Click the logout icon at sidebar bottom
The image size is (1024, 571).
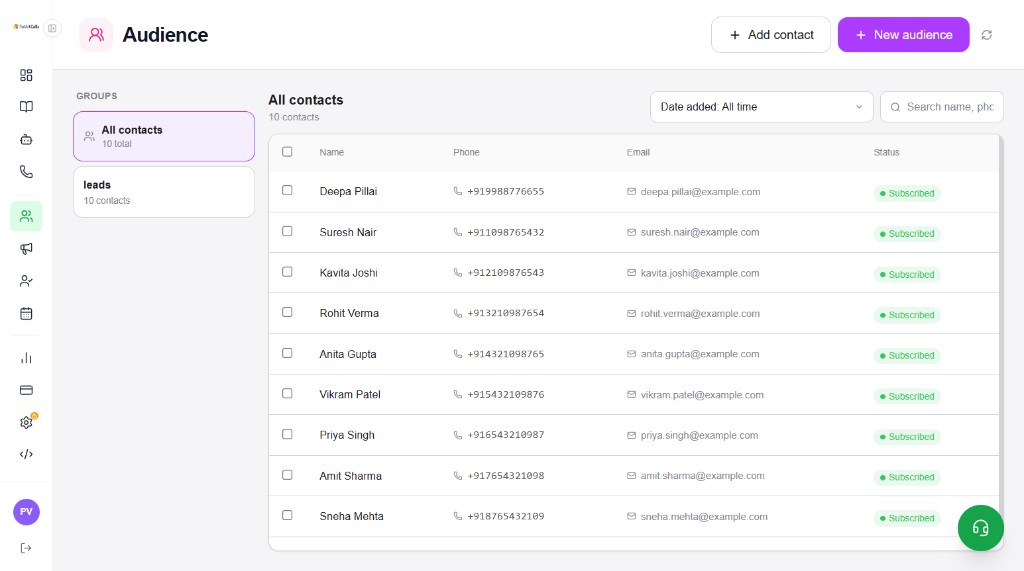(x=26, y=548)
